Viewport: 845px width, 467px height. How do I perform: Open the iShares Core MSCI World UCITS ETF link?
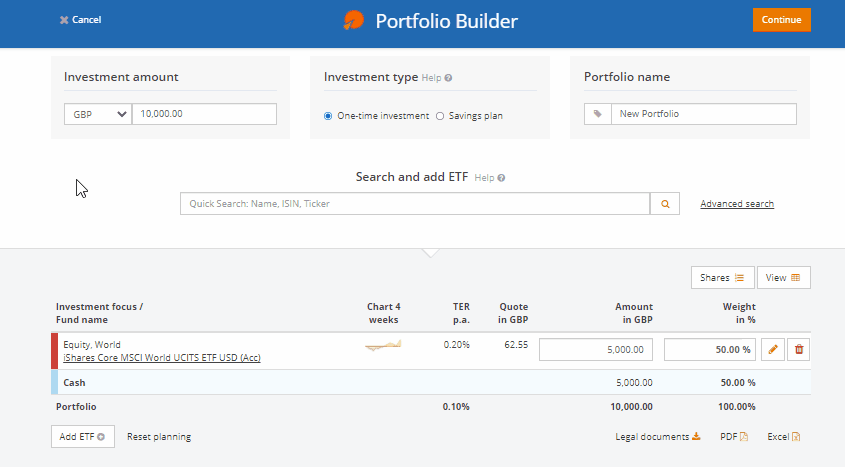162,358
